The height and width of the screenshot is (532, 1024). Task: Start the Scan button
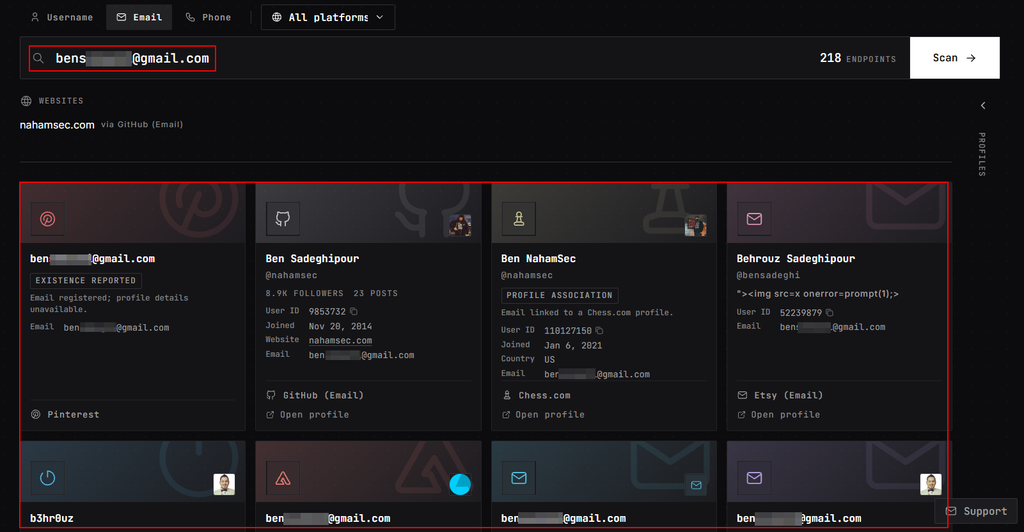[954, 58]
